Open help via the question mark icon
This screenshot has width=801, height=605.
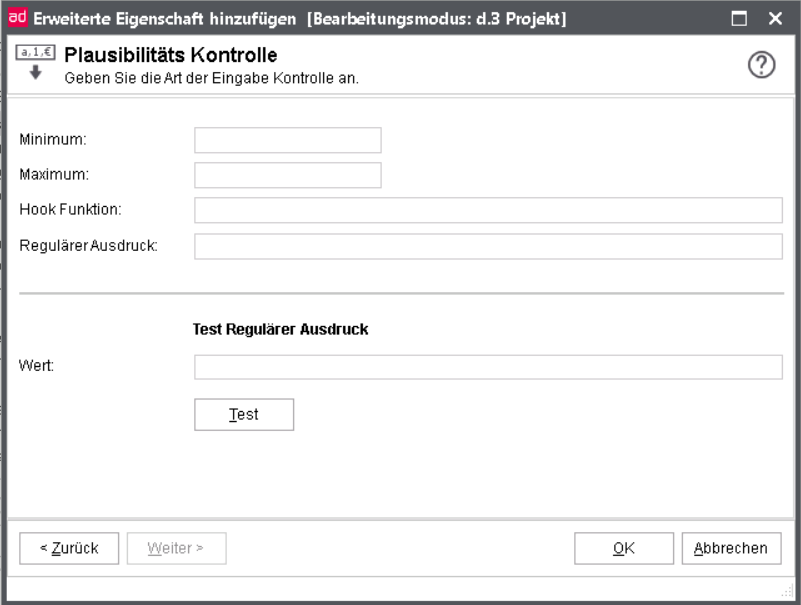point(762,65)
